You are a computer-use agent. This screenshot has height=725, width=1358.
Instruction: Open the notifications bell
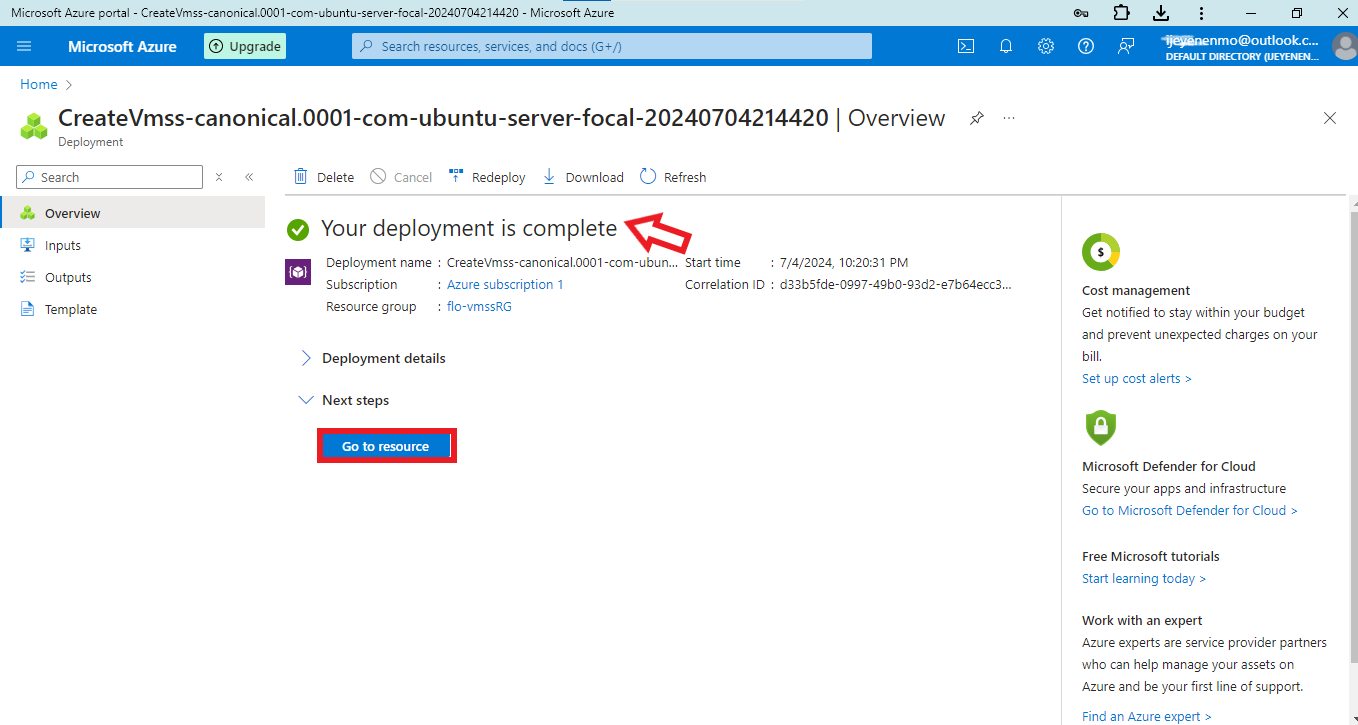[x=1006, y=46]
